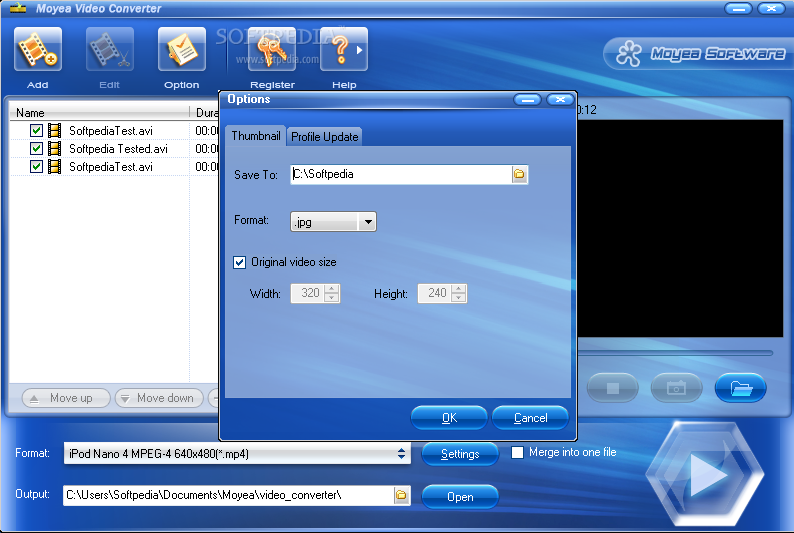The image size is (794, 533).
Task: Open the Help question mark icon
Action: (340, 49)
